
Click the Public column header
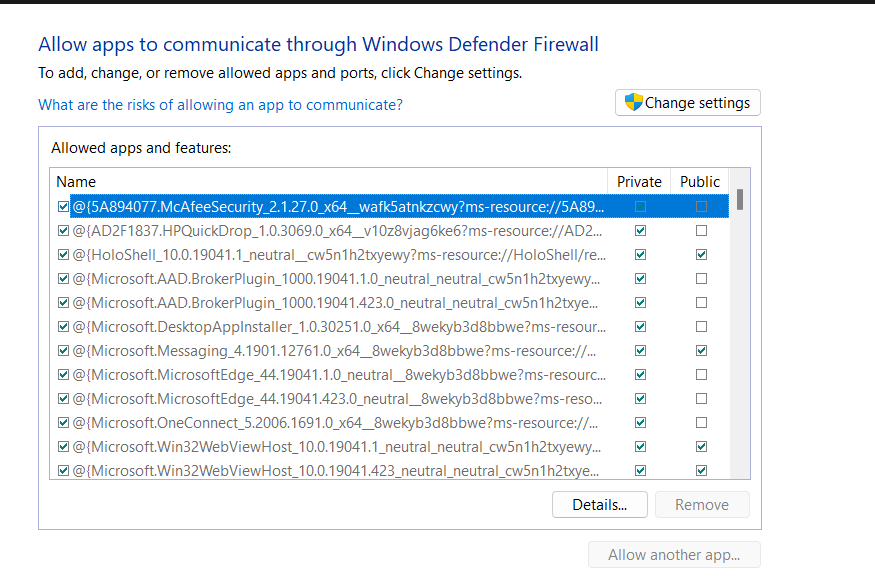click(700, 181)
